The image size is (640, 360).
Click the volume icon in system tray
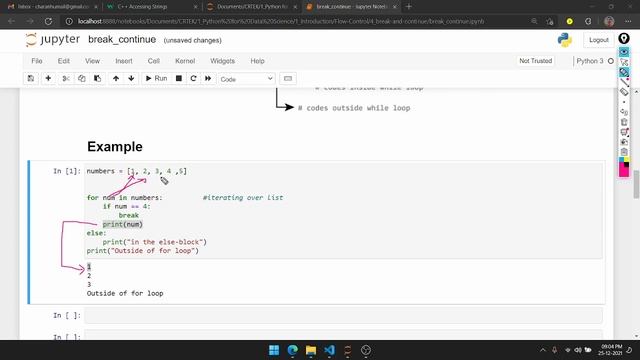[578, 350]
